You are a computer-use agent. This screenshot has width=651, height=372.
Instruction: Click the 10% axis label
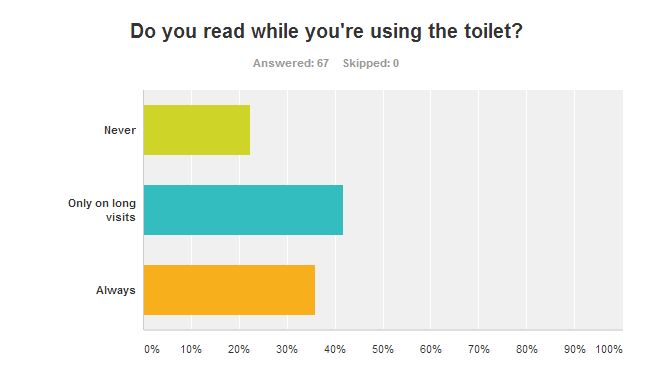tap(191, 349)
